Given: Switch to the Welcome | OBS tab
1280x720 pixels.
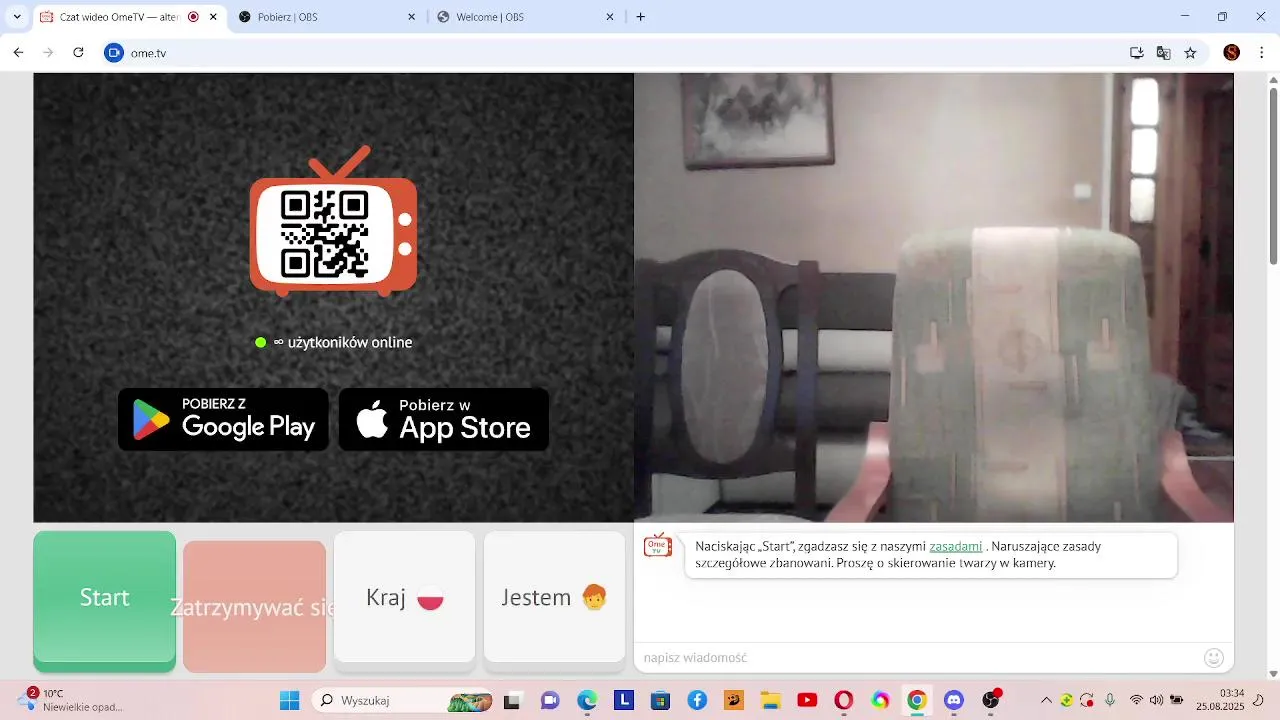Looking at the screenshot, I should point(527,17).
